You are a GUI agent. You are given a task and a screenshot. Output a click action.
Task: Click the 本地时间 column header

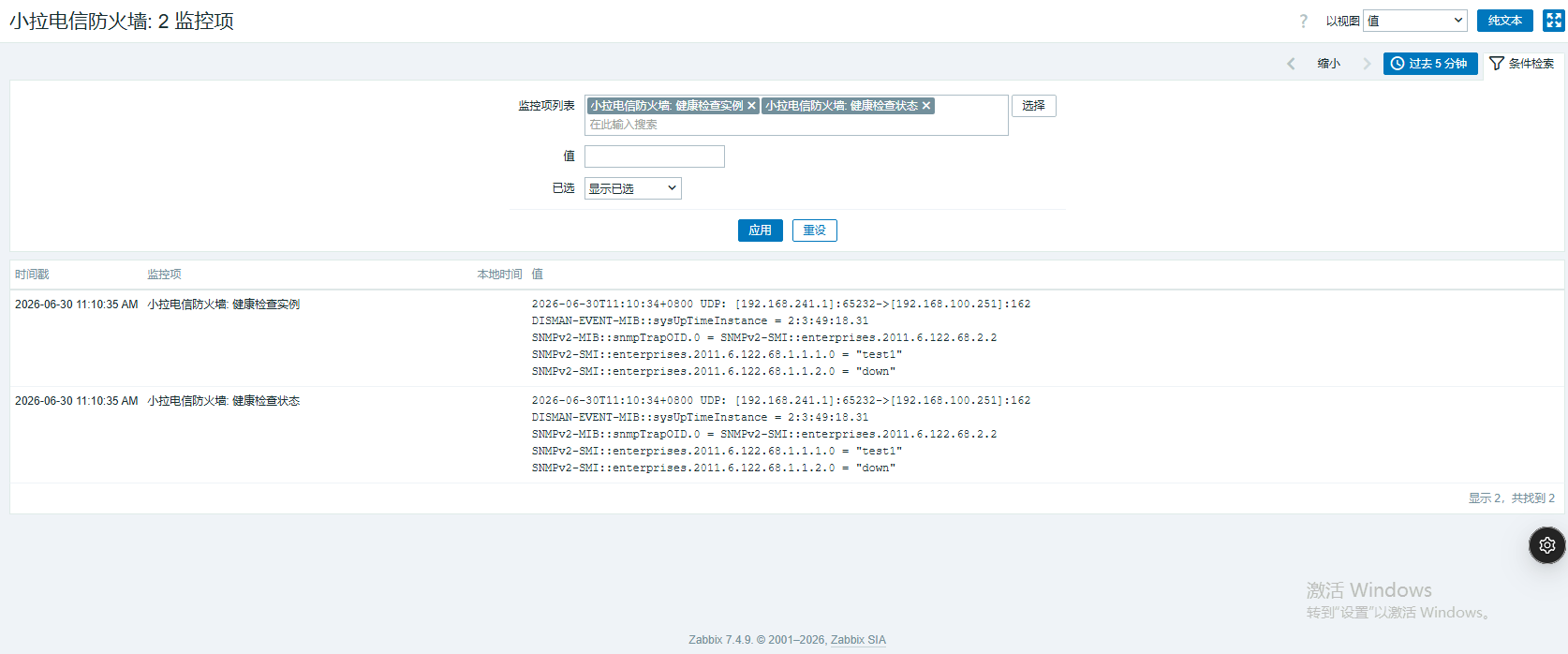[x=499, y=275]
